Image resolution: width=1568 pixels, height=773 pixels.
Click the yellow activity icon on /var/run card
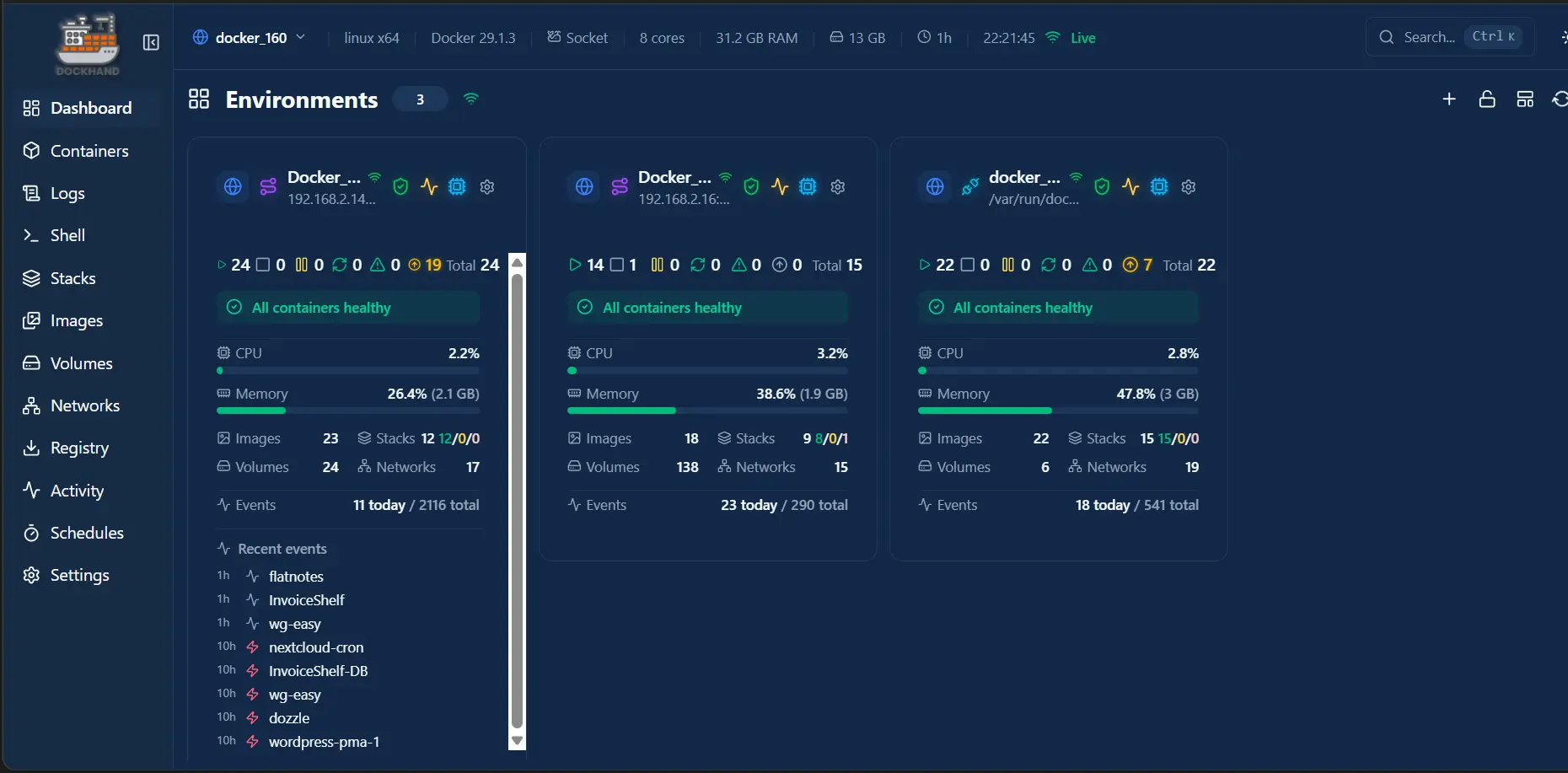pos(1130,186)
